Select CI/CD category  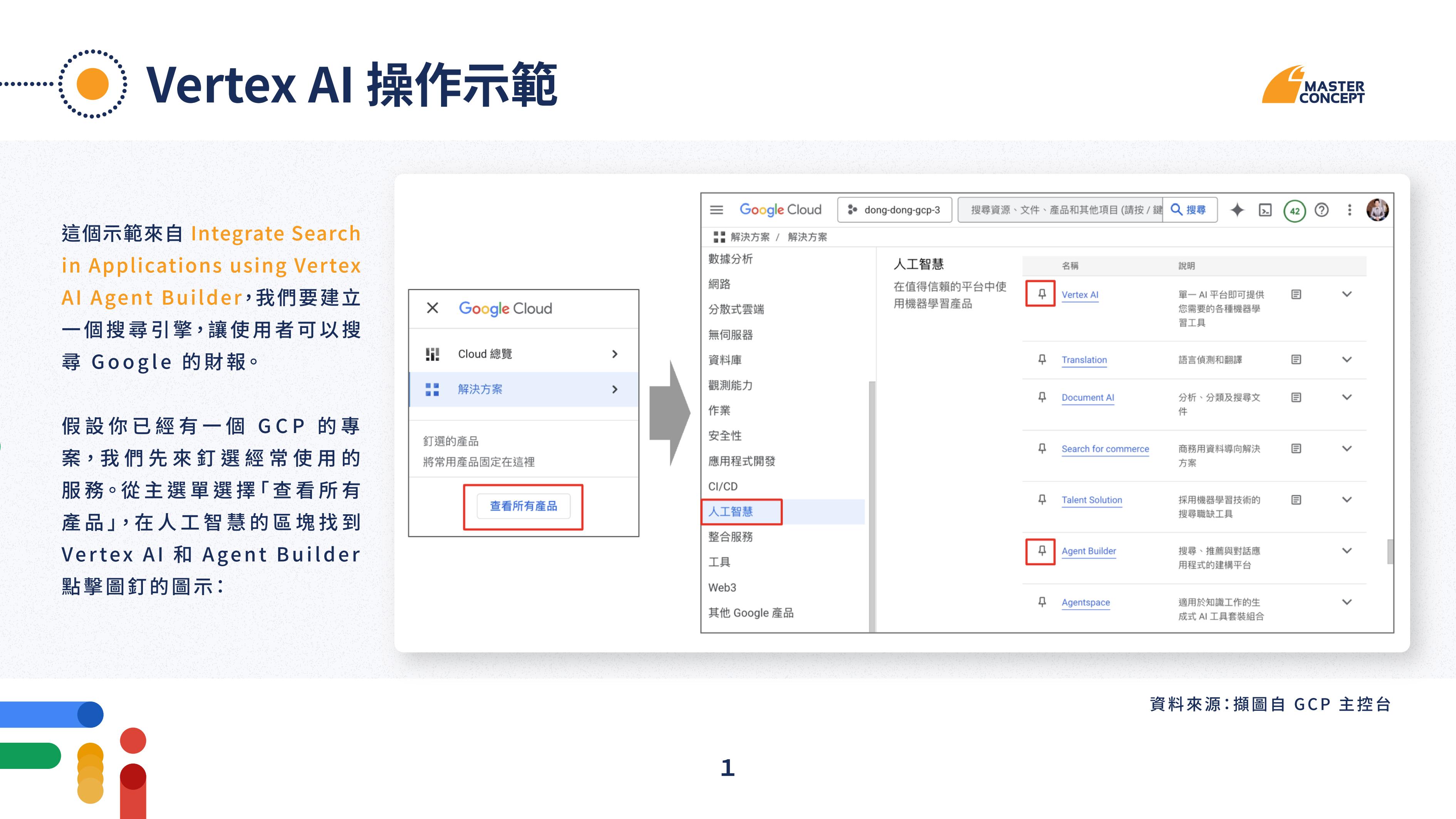pos(722,486)
